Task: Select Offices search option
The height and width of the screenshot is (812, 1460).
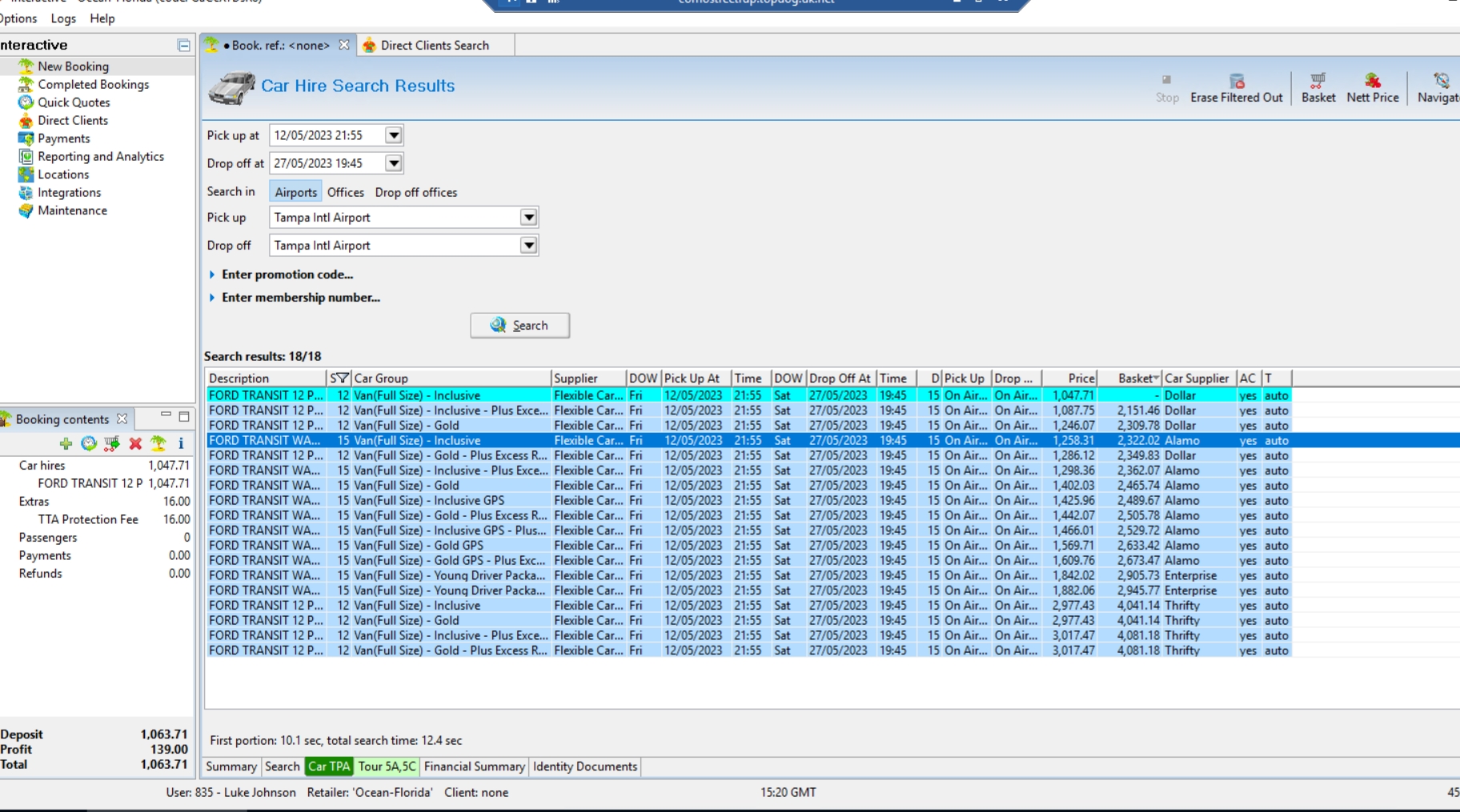Action: [x=345, y=192]
